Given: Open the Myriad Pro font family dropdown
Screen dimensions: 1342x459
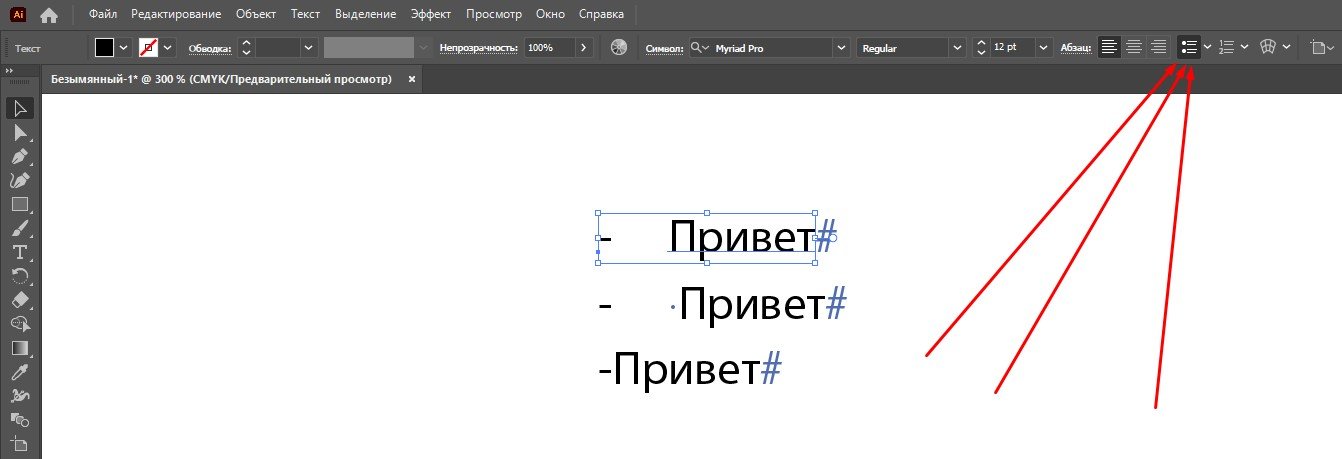Looking at the screenshot, I should pyautogui.click(x=841, y=47).
